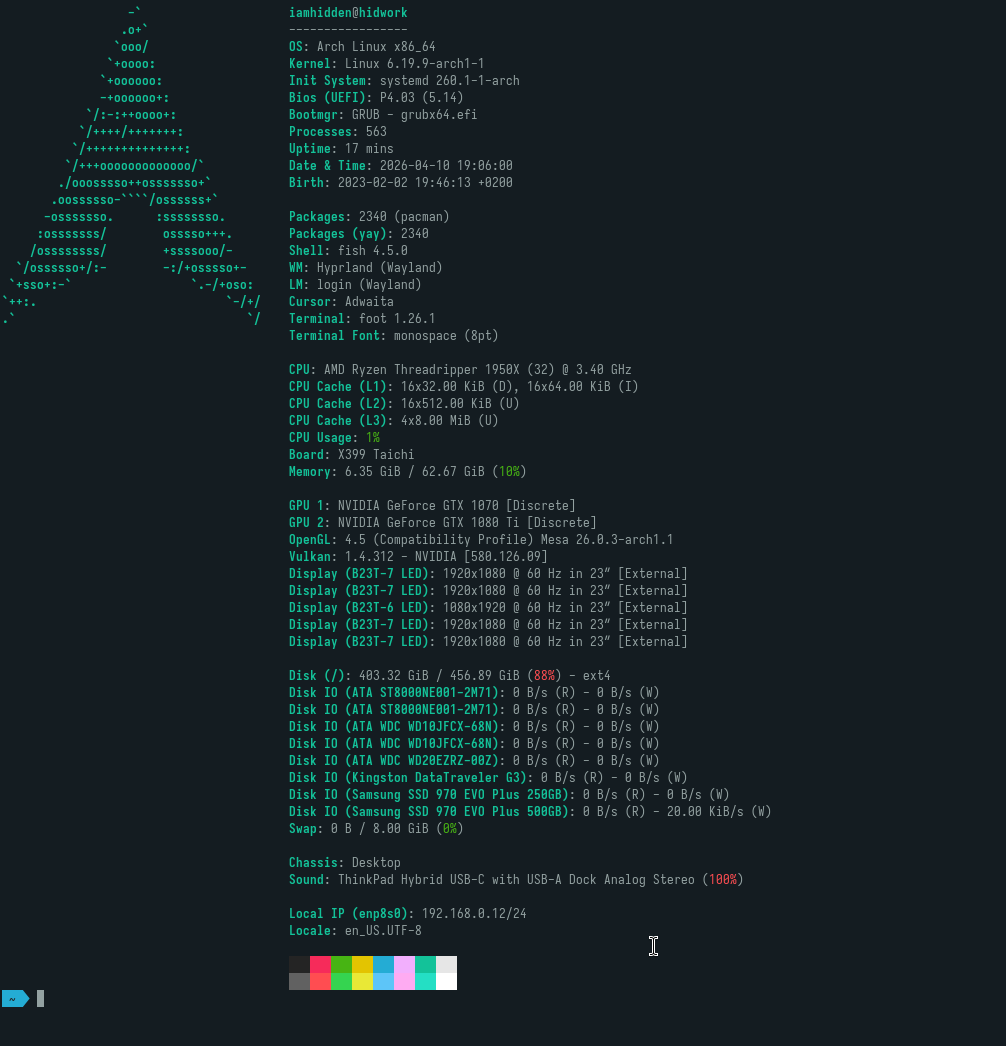
Task: Click the Display (B23T-6 LED) label
Action: (x=361, y=608)
